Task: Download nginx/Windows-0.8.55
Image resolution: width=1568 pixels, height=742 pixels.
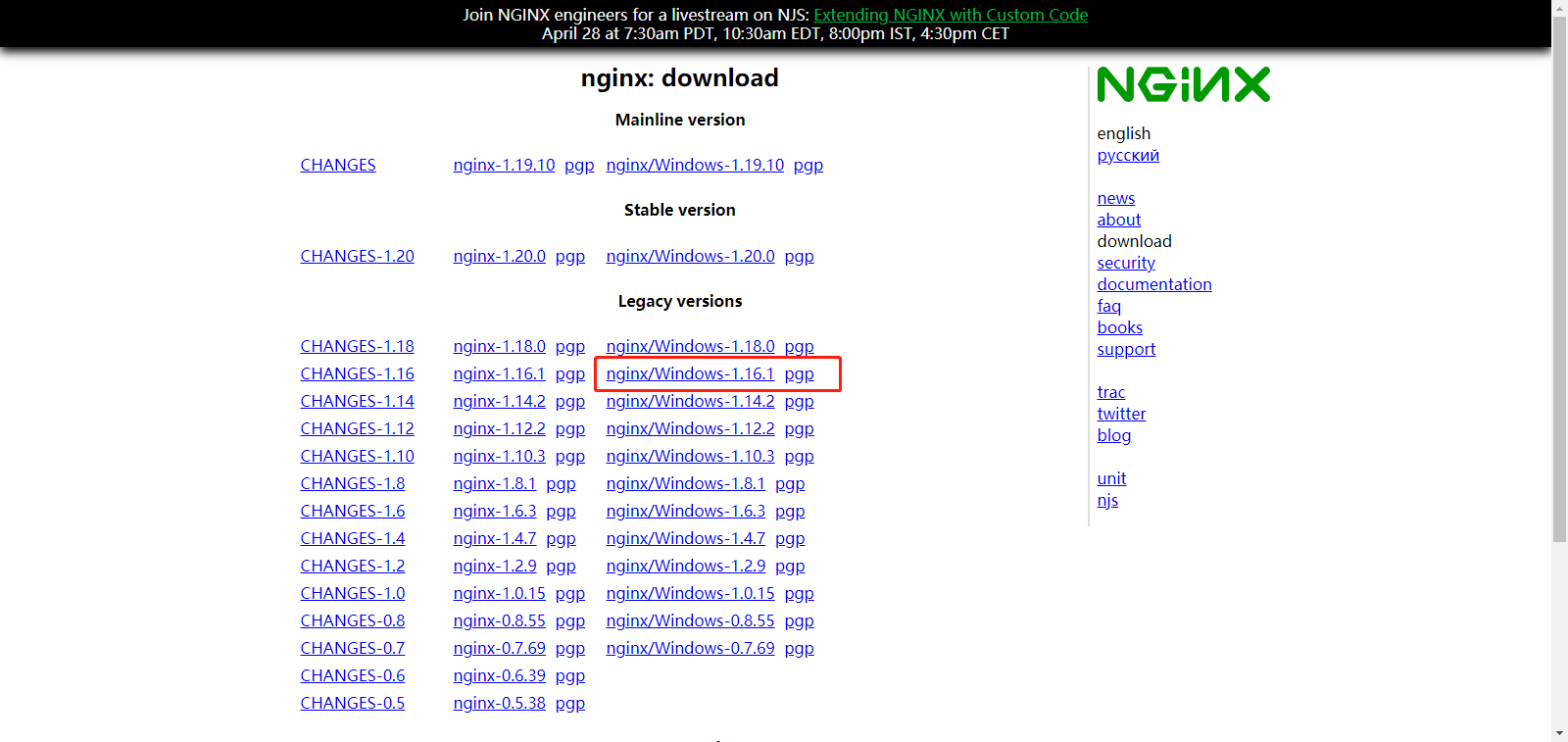Action: point(690,620)
